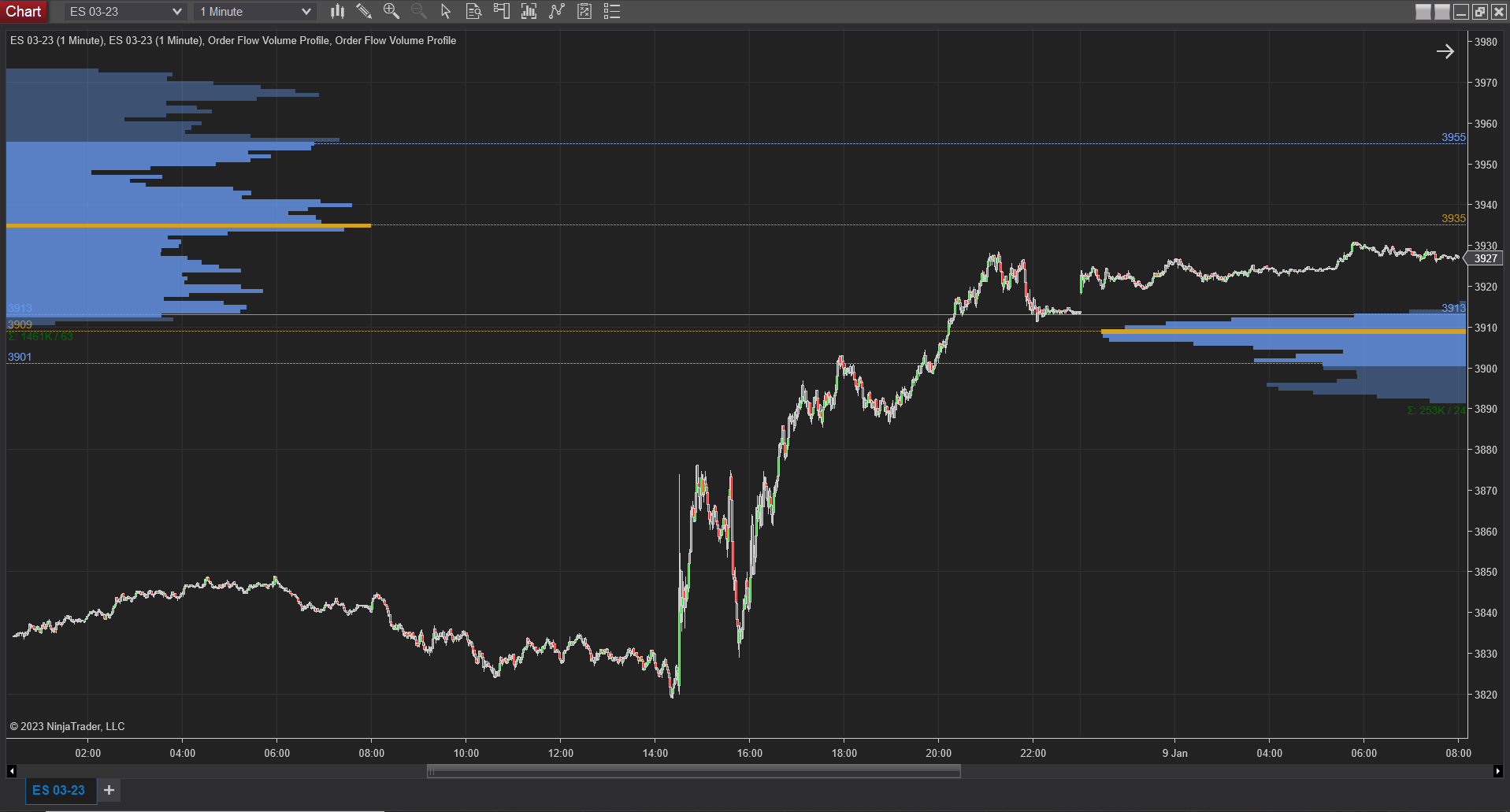Image resolution: width=1510 pixels, height=812 pixels.
Task: Open the bar type/chart style icon
Action: [x=337, y=11]
